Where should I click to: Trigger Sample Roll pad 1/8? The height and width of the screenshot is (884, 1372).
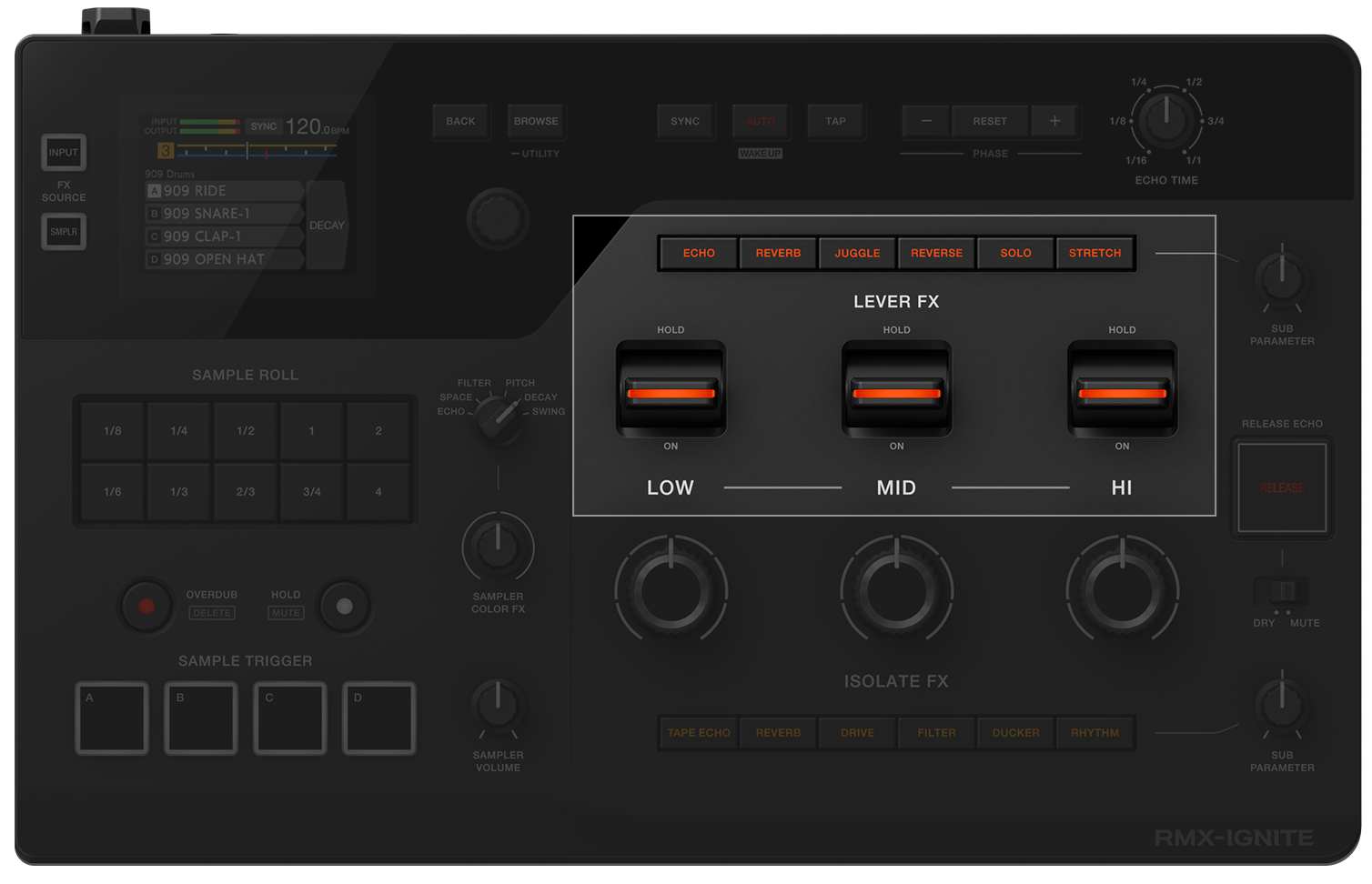(111, 430)
